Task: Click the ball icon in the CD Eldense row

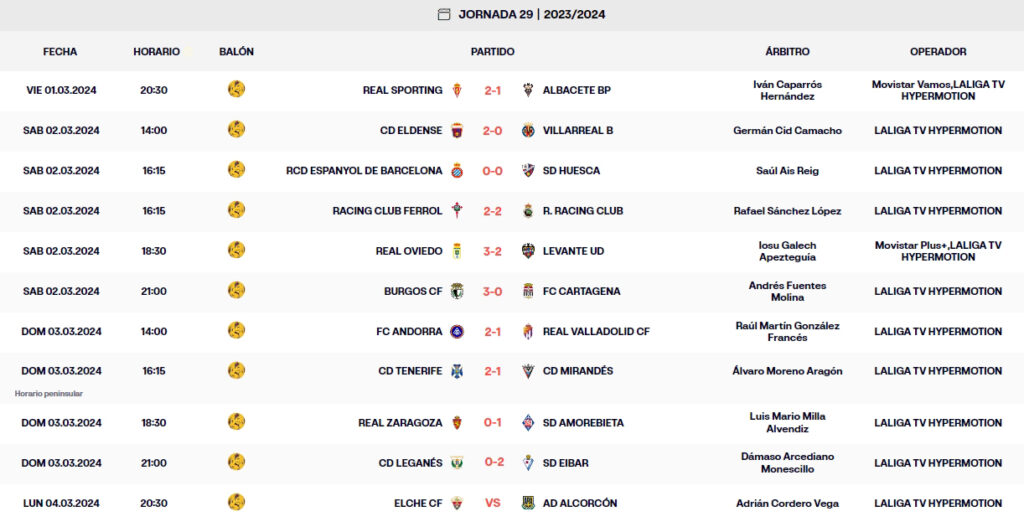Action: [236, 129]
